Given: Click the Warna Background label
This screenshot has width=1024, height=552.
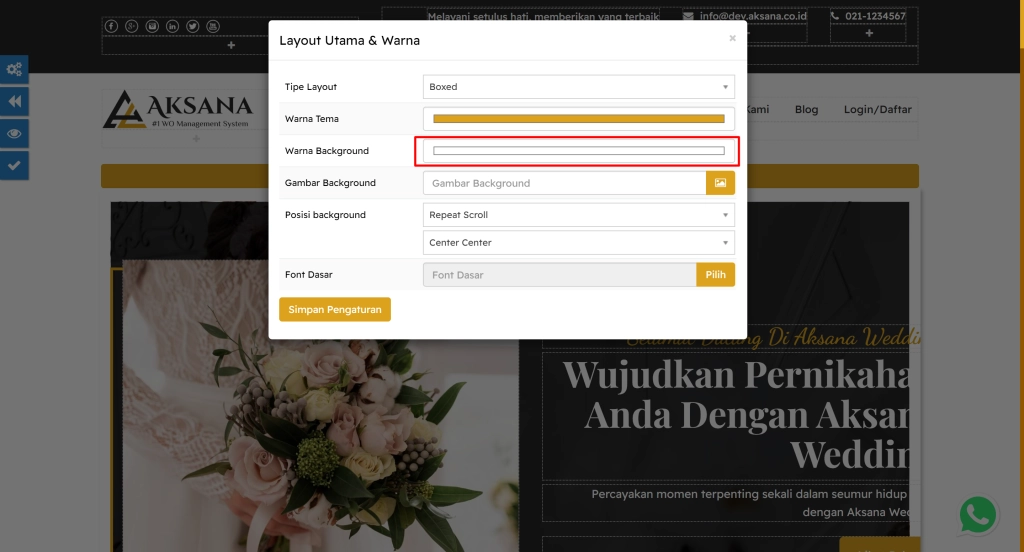Looking at the screenshot, I should coord(327,151).
